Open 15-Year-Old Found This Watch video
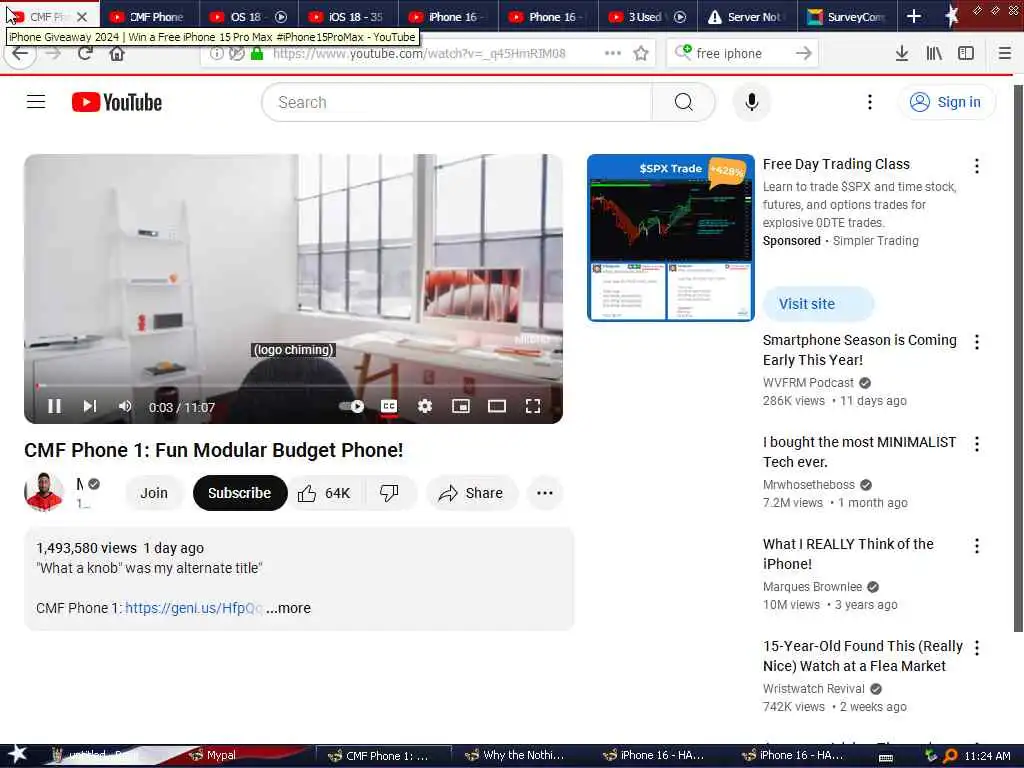Image resolution: width=1024 pixels, height=768 pixels. (863, 656)
